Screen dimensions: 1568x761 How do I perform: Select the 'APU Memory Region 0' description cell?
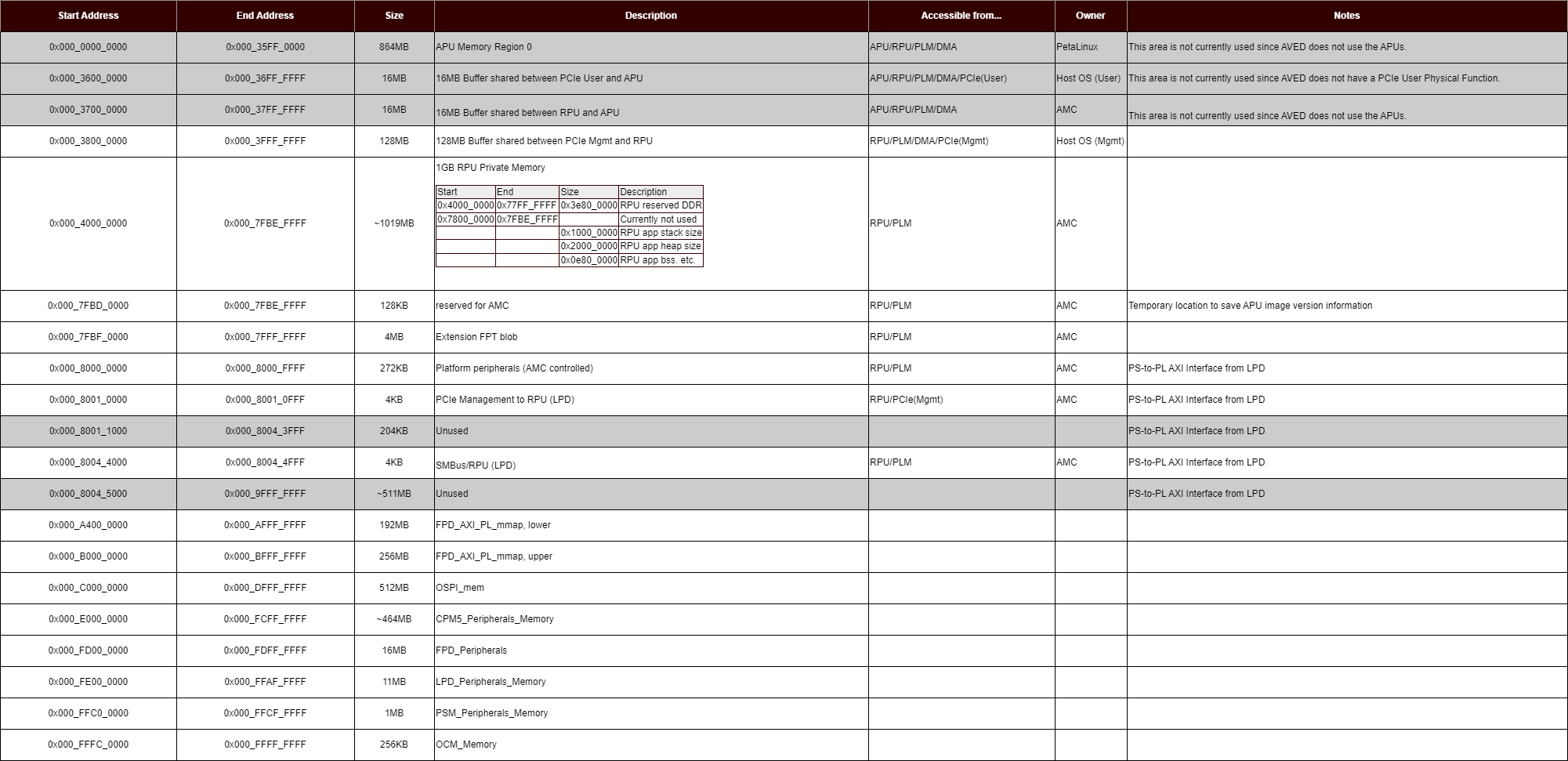(x=483, y=47)
